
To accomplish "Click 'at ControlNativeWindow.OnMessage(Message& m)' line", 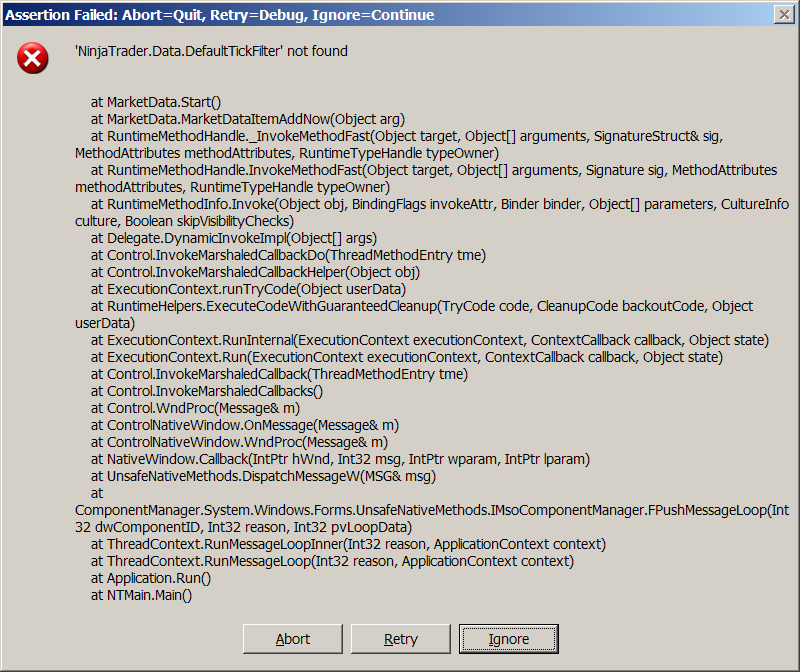I will pos(245,425).
